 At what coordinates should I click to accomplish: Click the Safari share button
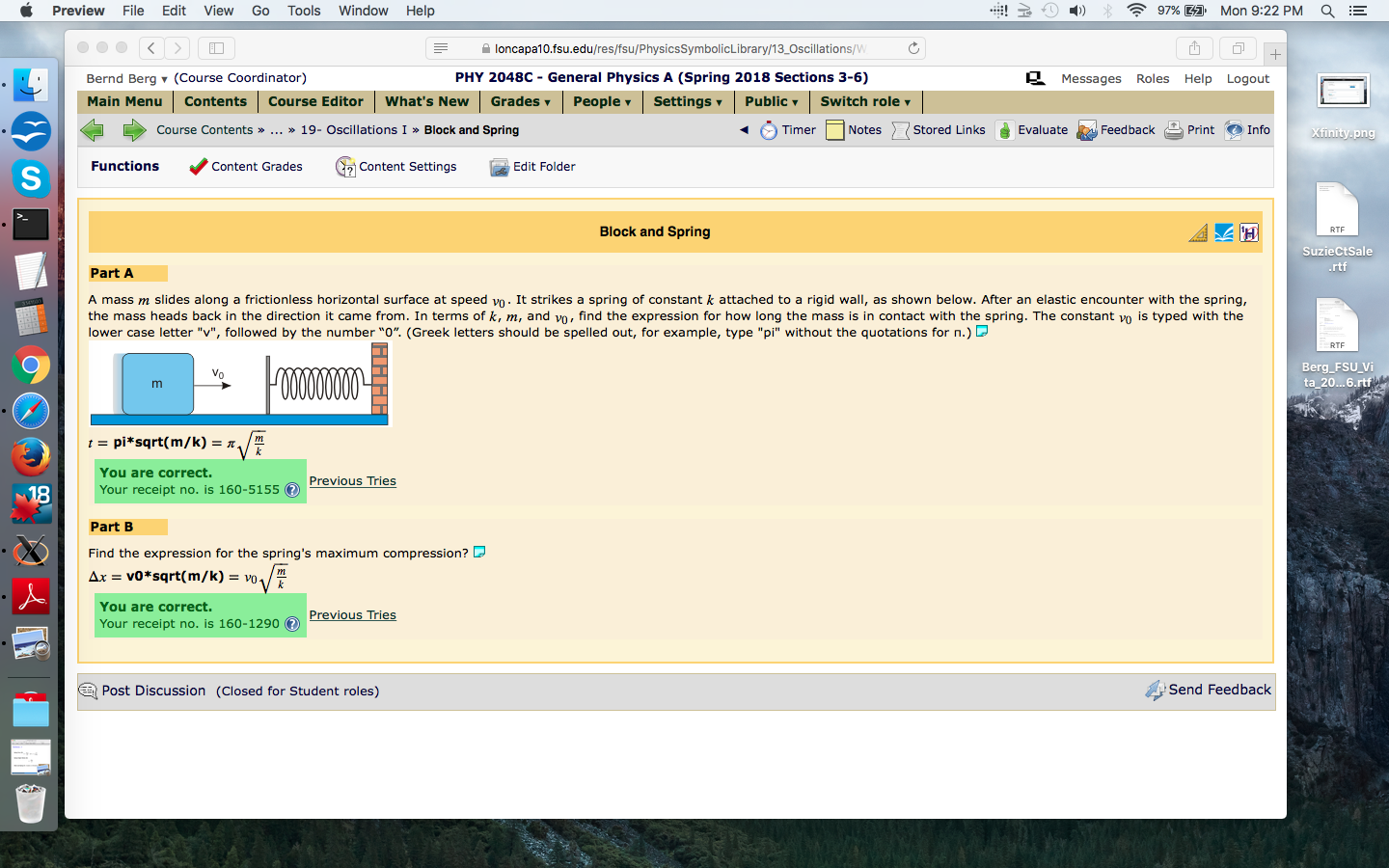click(x=1194, y=48)
